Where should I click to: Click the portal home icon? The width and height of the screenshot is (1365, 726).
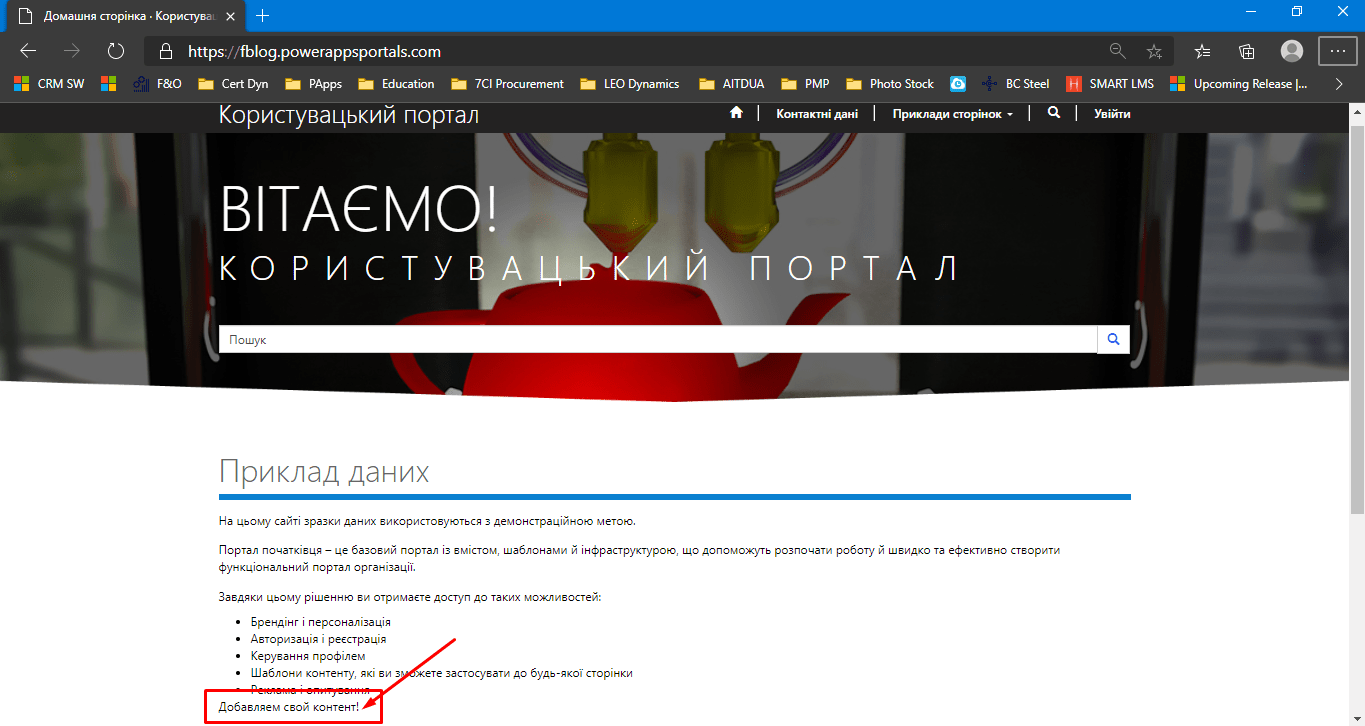click(736, 114)
